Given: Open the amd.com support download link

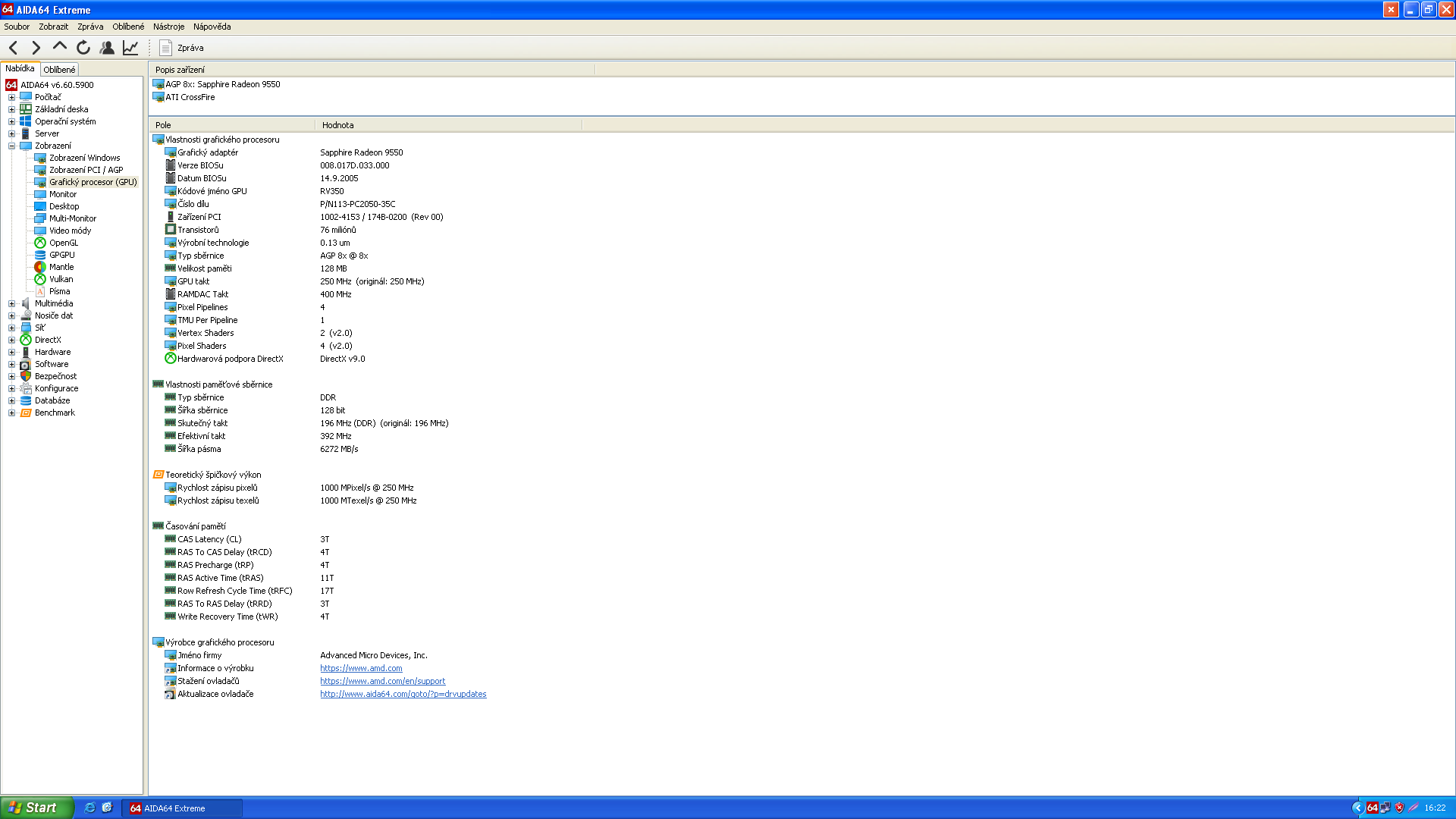Looking at the screenshot, I should (382, 681).
